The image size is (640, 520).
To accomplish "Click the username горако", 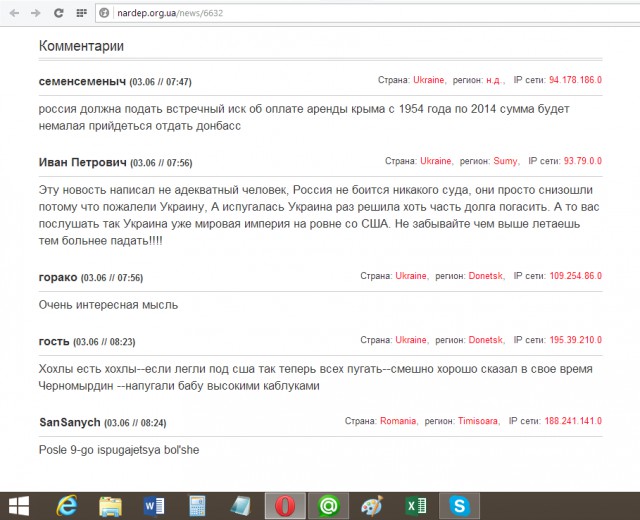I will pos(58,278).
